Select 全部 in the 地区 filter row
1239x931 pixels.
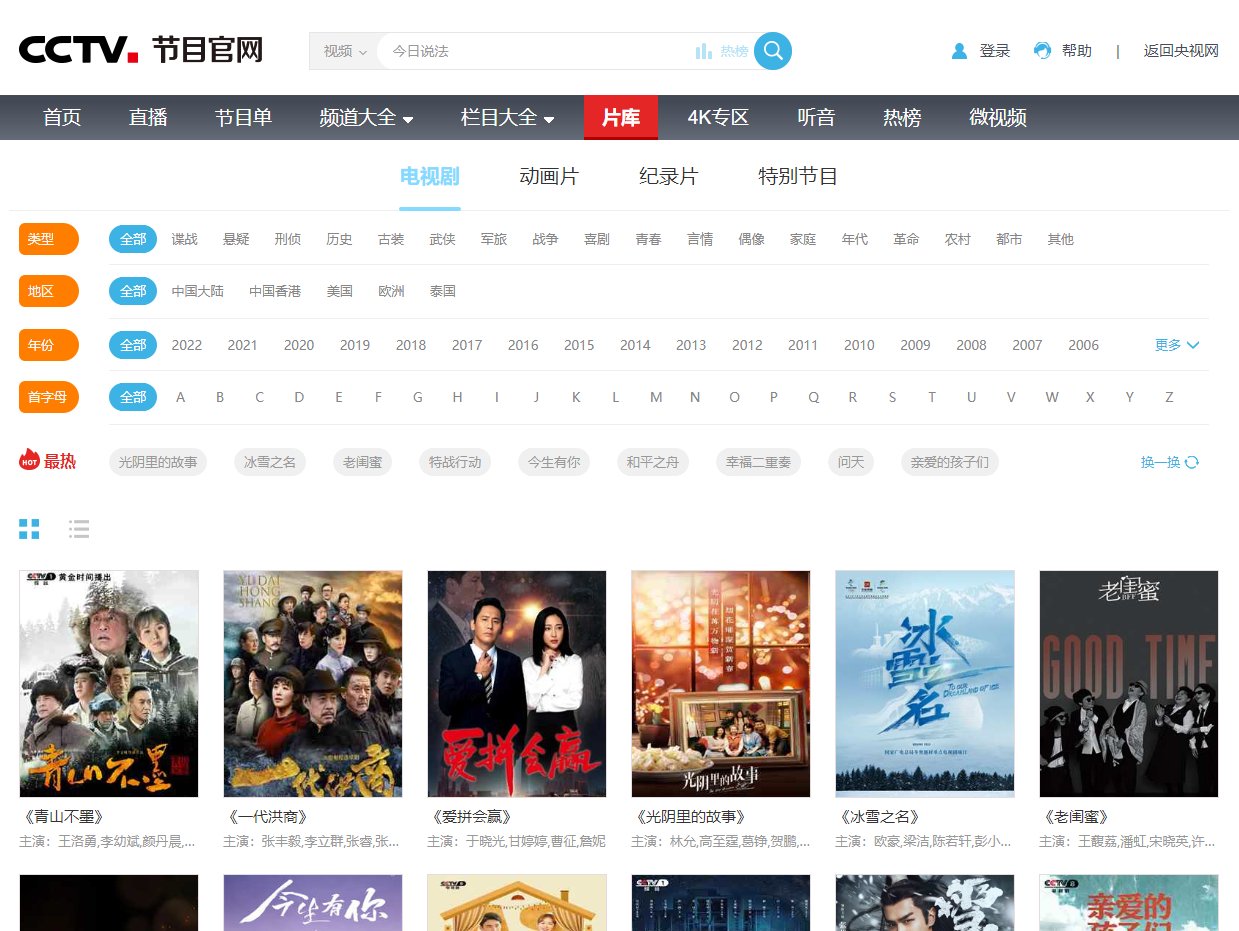(x=133, y=291)
